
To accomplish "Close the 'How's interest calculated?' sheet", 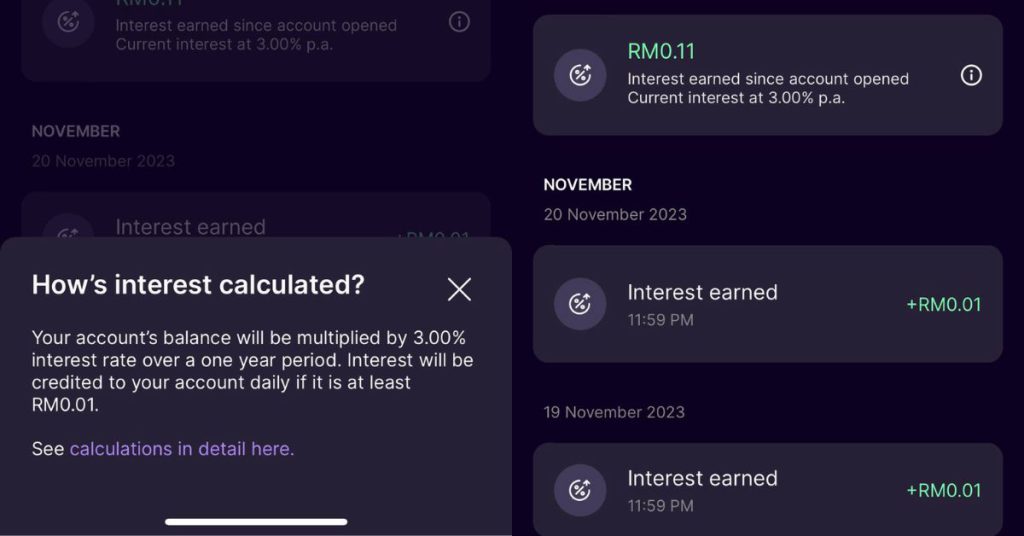I will coord(459,289).
